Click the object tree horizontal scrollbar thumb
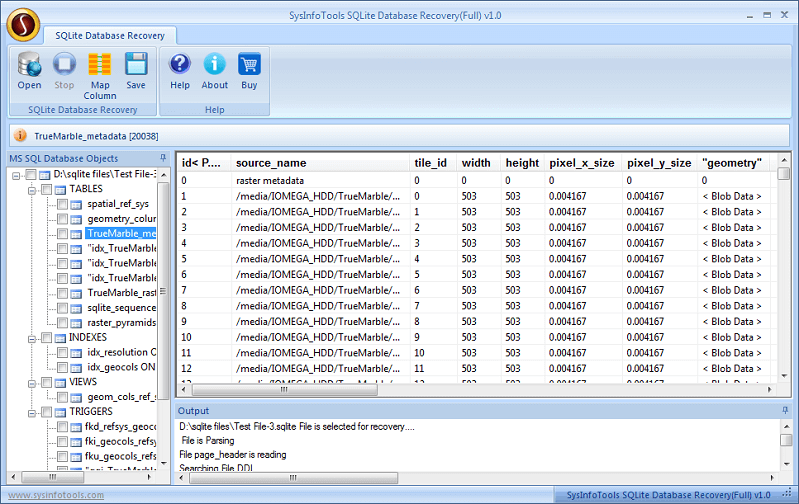The image size is (799, 504). (x=52, y=478)
